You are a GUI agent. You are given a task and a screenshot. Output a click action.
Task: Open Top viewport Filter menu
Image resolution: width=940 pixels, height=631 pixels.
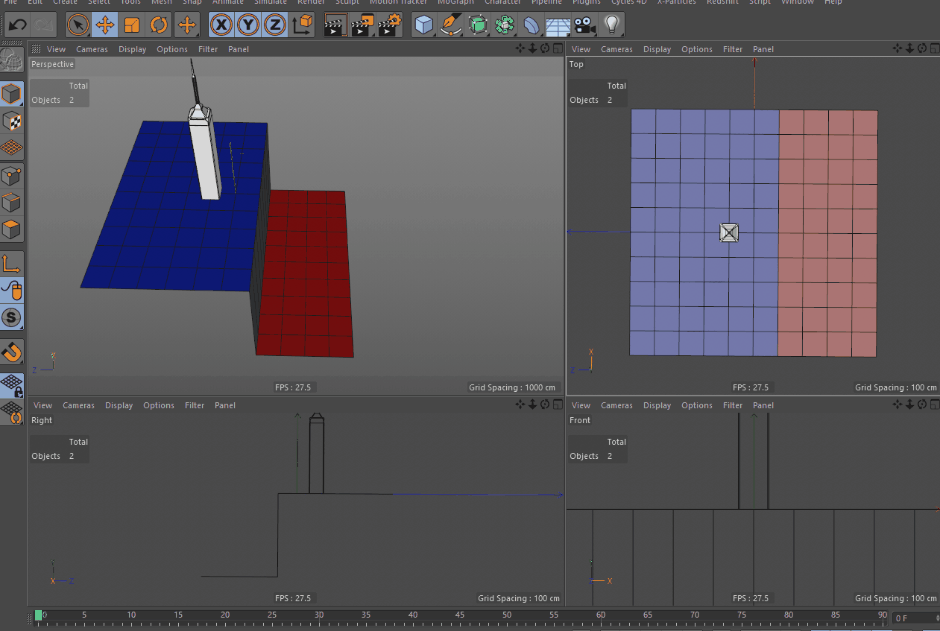coord(733,49)
